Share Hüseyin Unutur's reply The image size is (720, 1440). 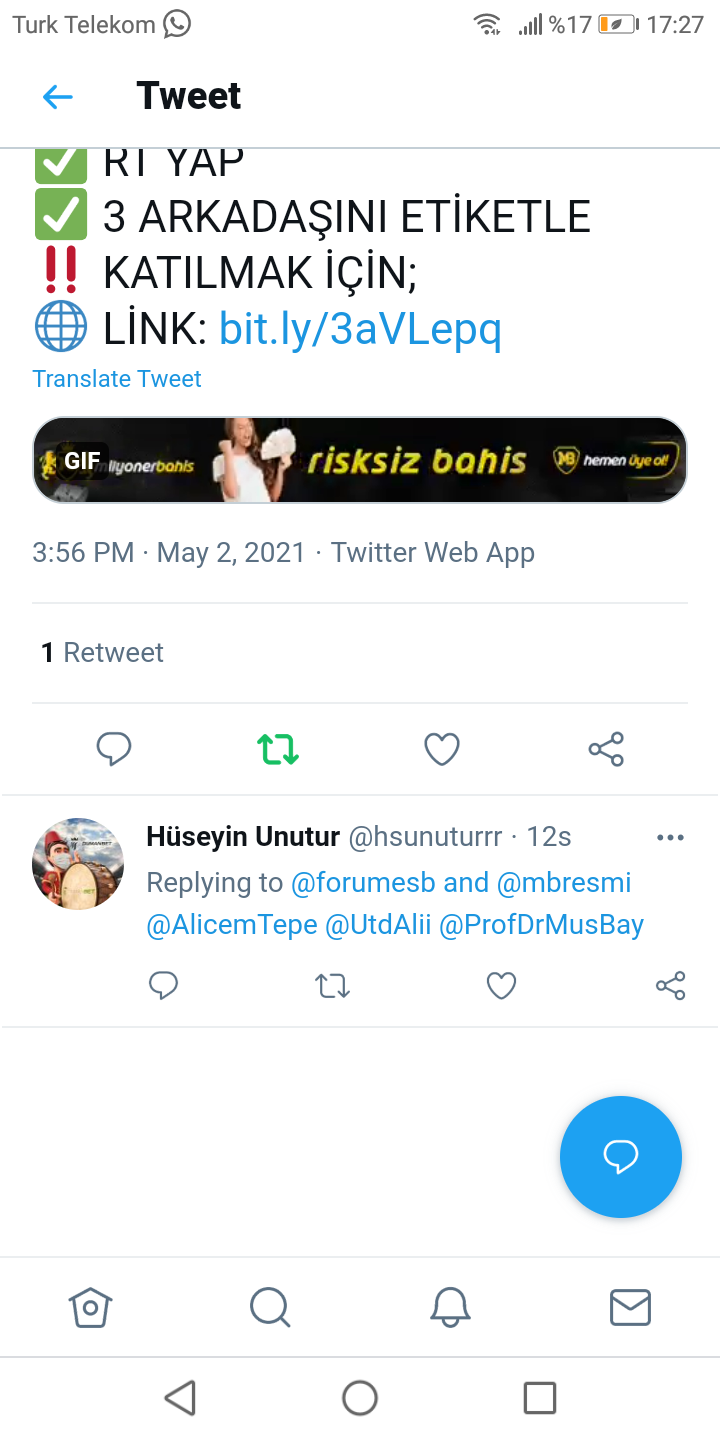pyautogui.click(x=670, y=986)
